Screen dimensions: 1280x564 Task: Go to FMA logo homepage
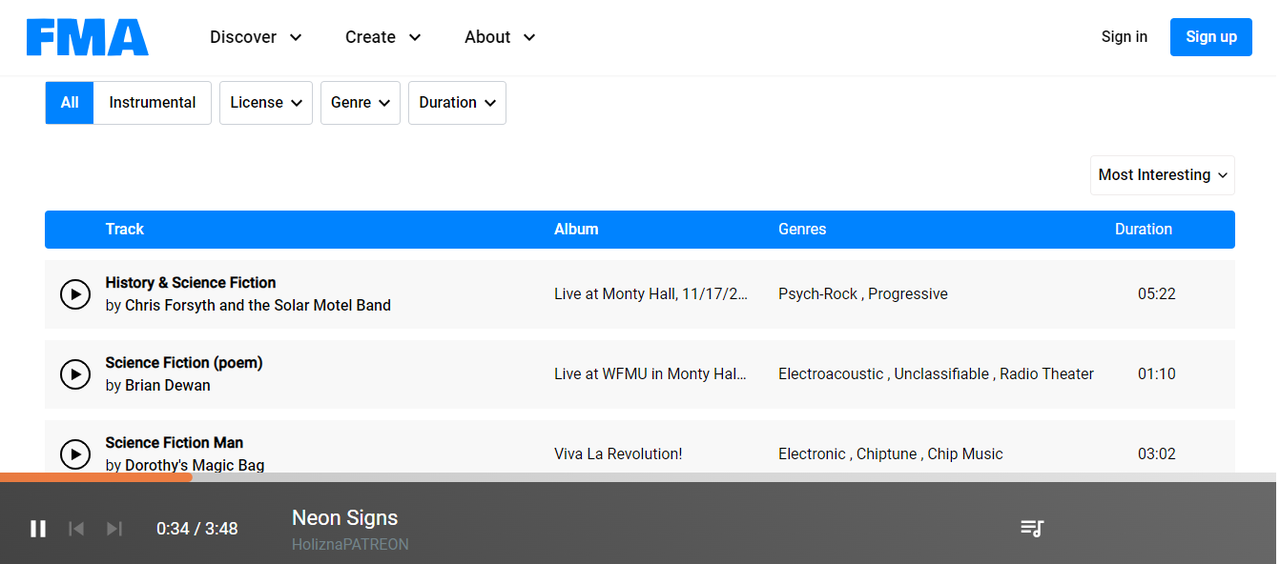(87, 37)
